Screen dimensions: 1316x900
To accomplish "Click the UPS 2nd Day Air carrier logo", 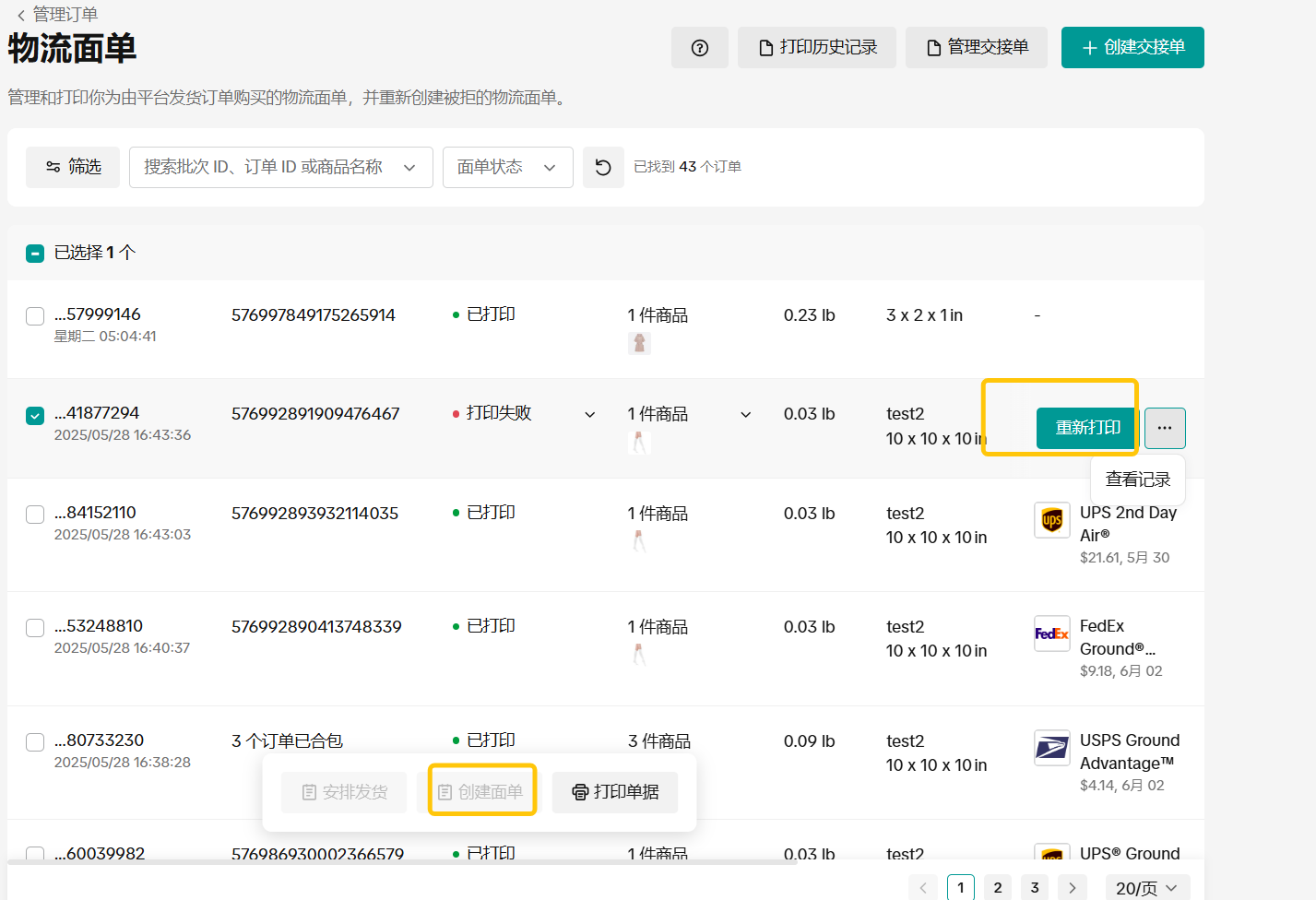I will [x=1051, y=521].
